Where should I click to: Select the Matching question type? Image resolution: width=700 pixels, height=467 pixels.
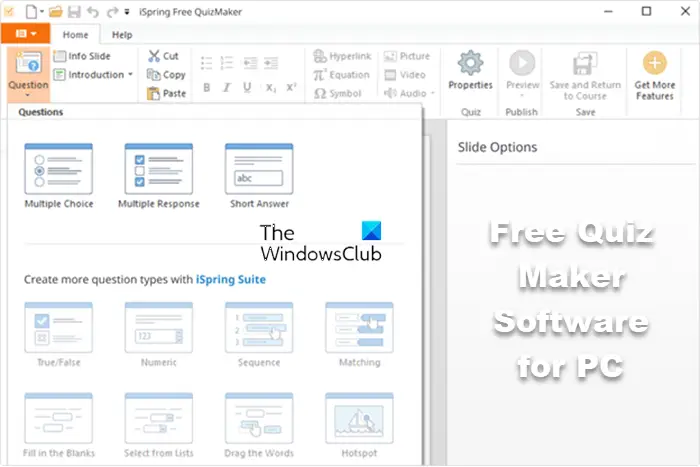click(359, 335)
